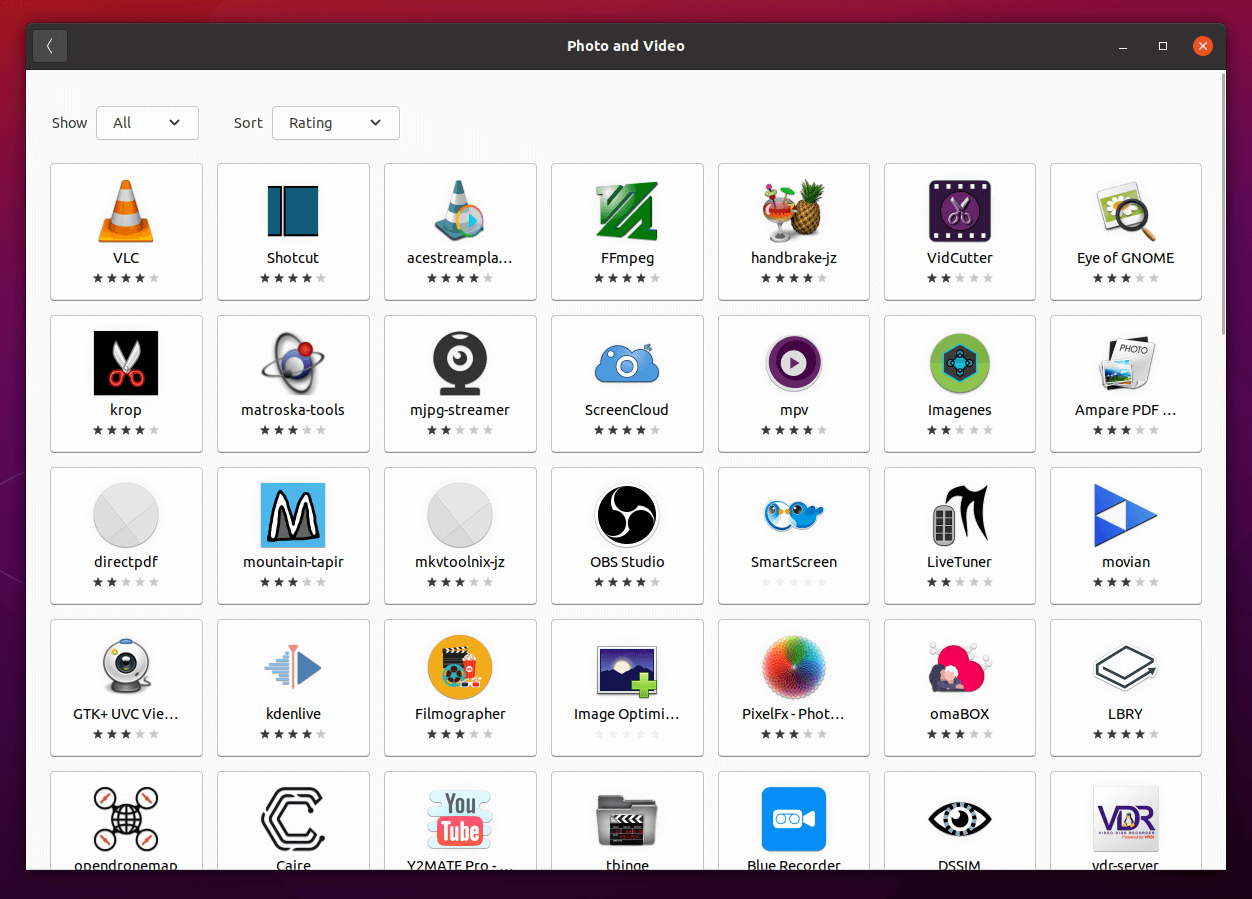Viewport: 1252px width, 899px height.
Task: Open the vdr-server VDR icon
Action: 1126,819
